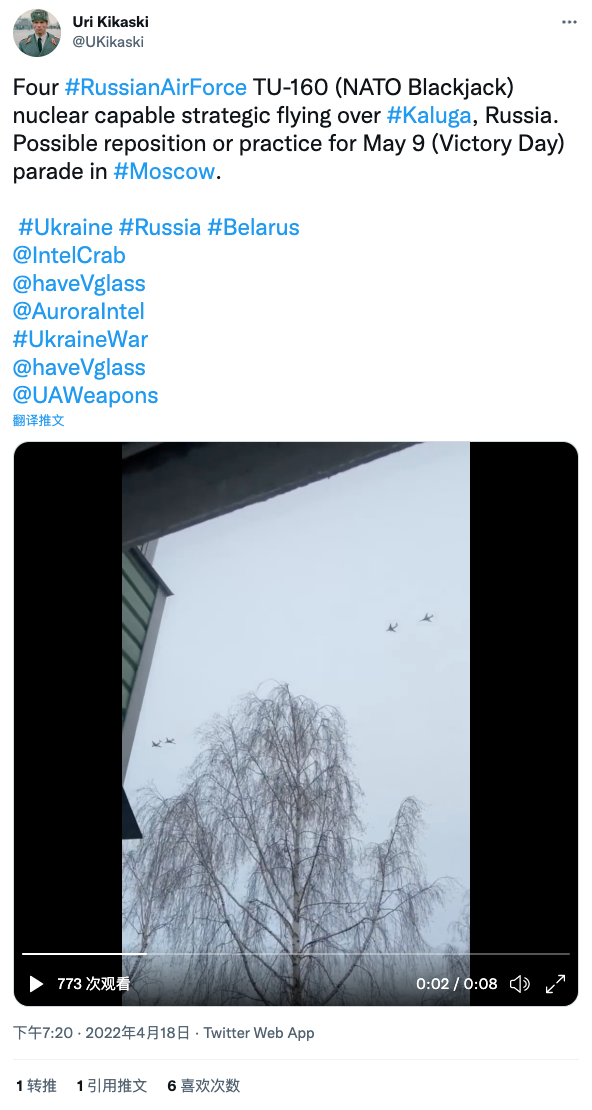Click the @UKikaski handle
The height and width of the screenshot is (1110, 592).
coord(108,42)
